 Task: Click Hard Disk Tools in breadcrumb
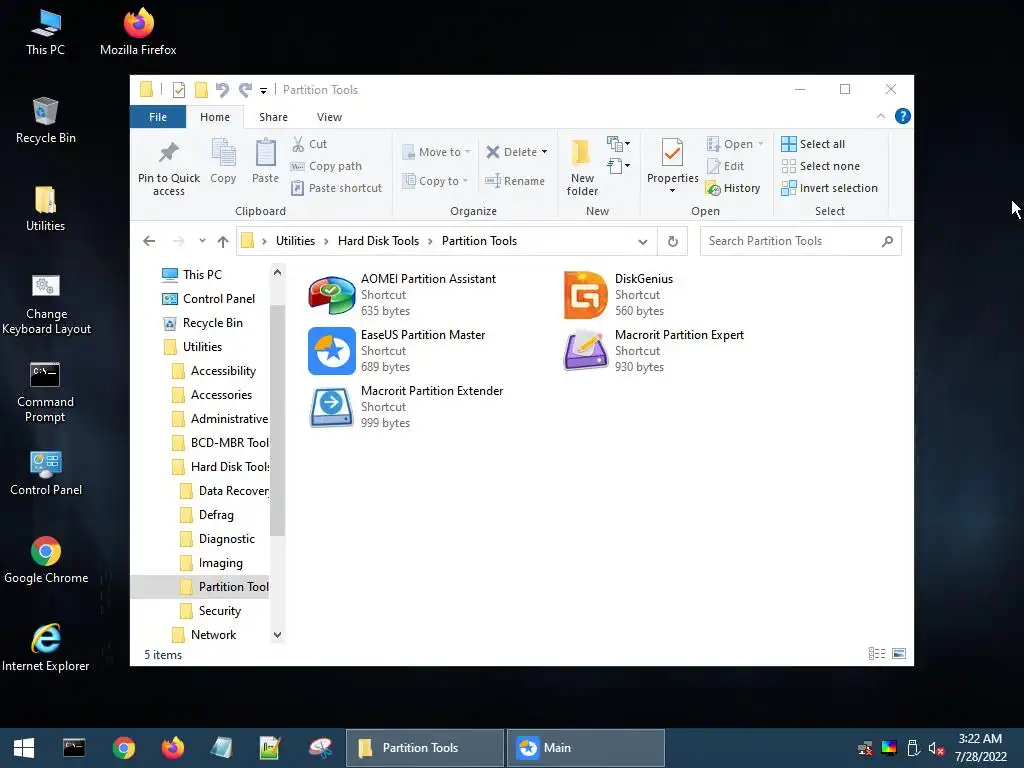tap(378, 241)
